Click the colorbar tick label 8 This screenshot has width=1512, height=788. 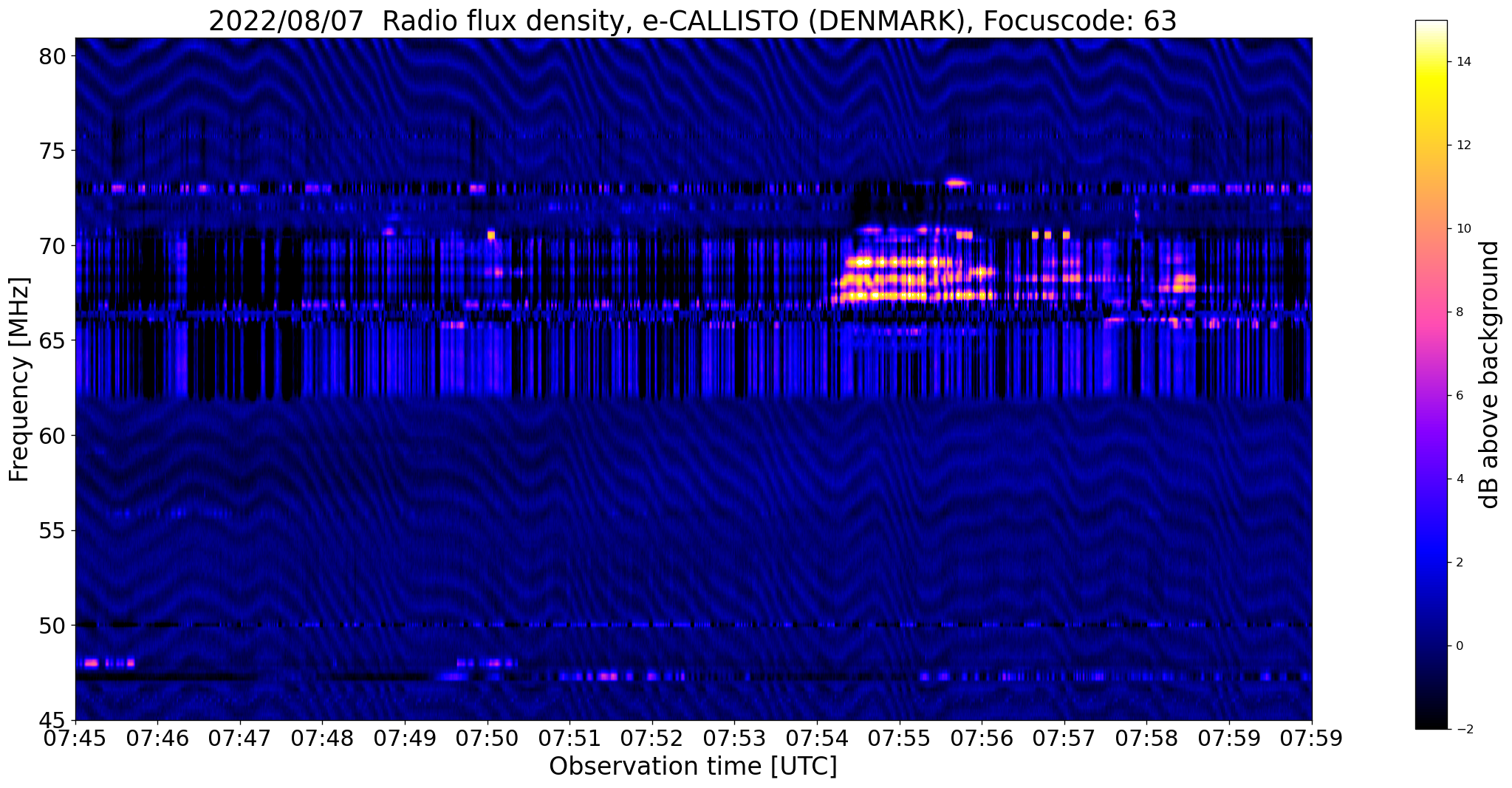point(1458,312)
